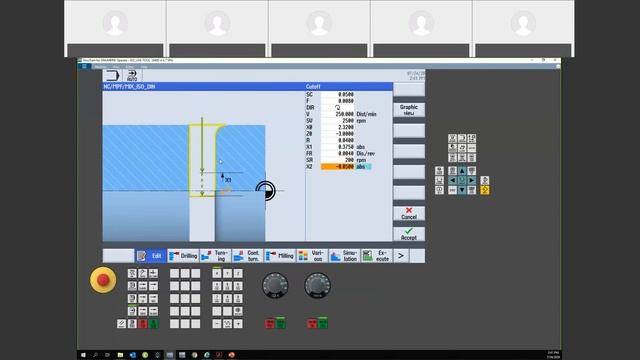This screenshot has height=360, width=640.
Task: Open the Cont. turn. softkey
Action: tap(248, 256)
